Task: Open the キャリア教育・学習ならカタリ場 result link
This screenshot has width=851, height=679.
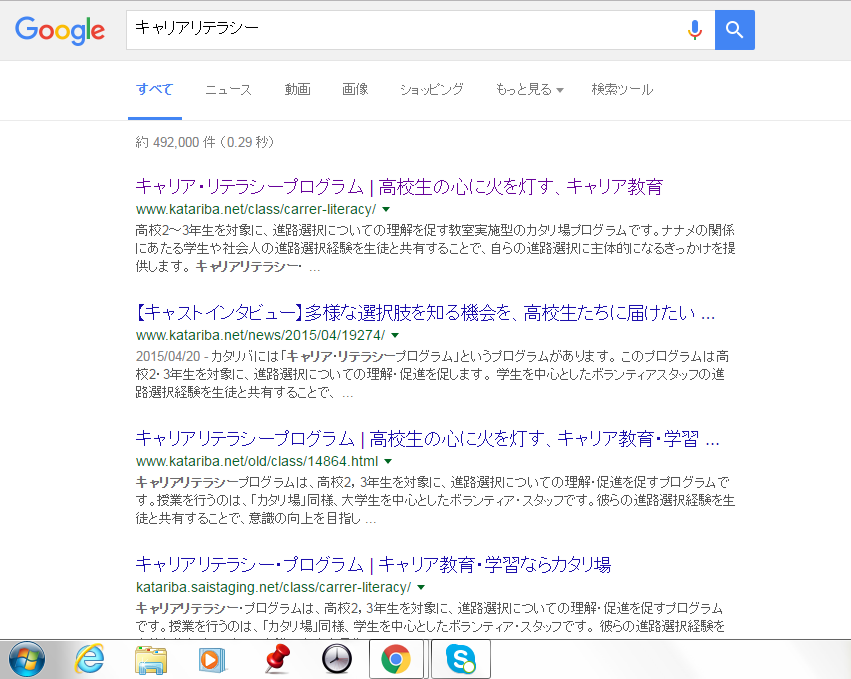Action: coord(373,564)
